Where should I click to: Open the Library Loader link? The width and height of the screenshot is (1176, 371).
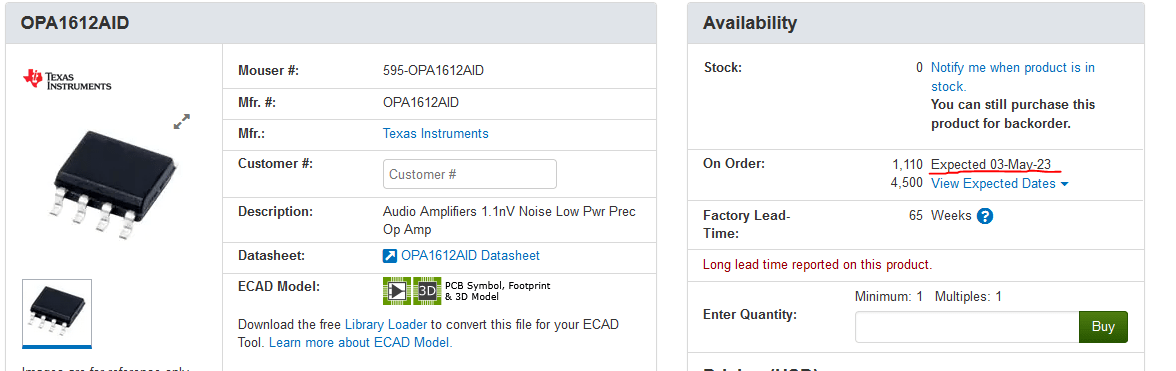pos(386,325)
